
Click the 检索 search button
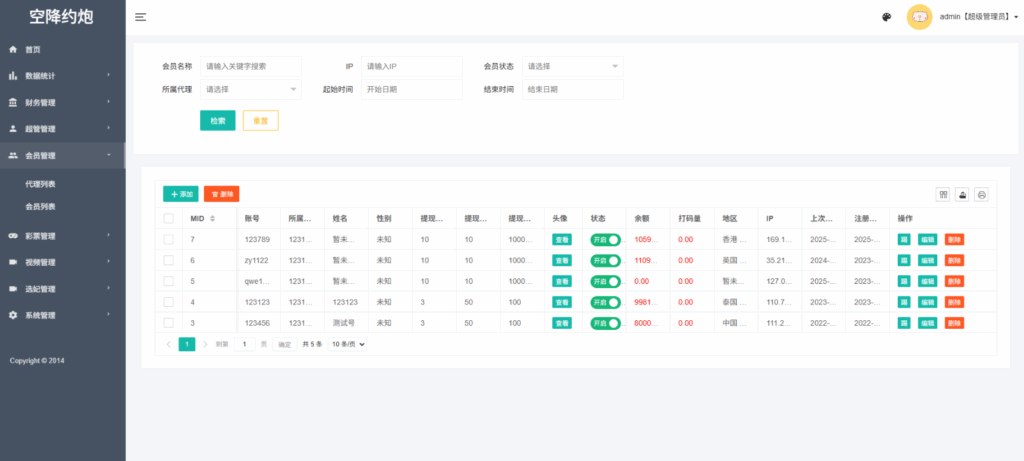click(x=217, y=121)
